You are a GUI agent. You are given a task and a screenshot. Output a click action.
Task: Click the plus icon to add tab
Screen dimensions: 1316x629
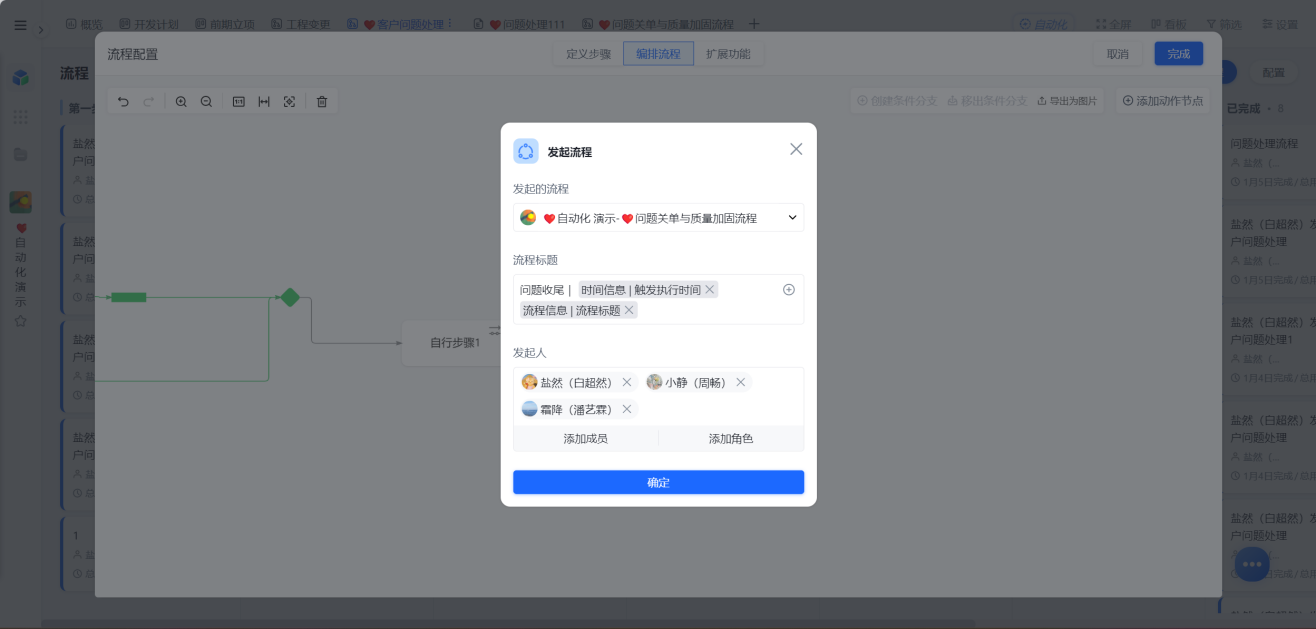754,24
